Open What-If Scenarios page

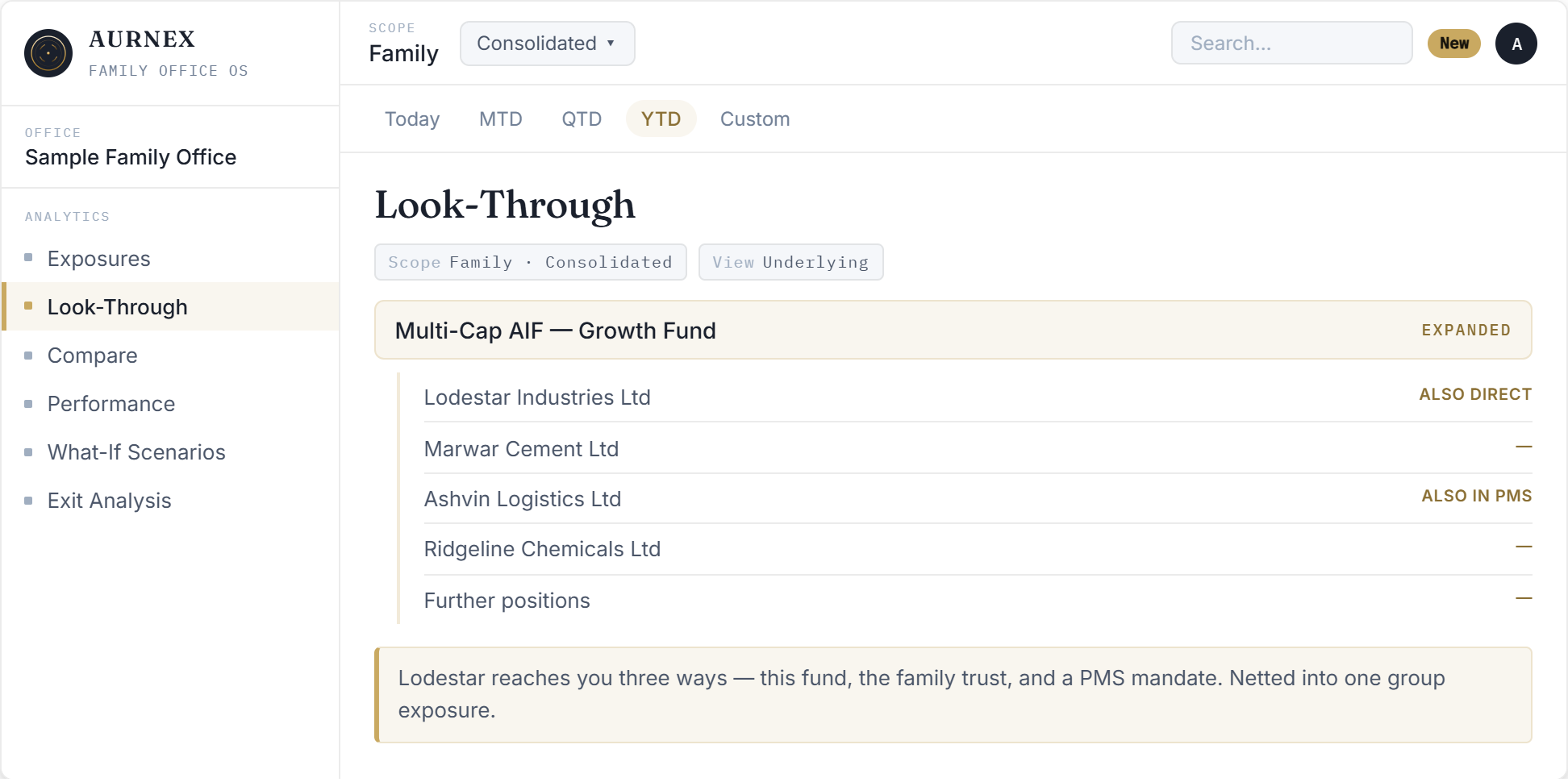170,452
